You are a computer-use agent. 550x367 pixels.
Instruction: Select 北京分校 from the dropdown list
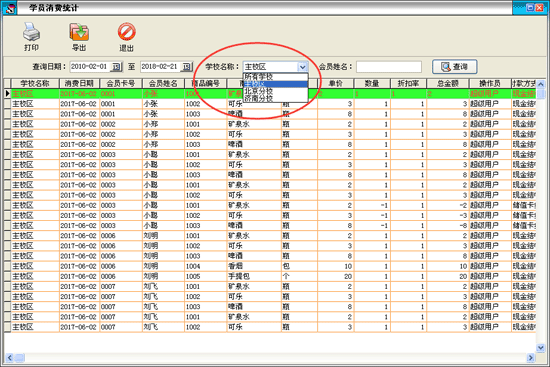point(275,91)
